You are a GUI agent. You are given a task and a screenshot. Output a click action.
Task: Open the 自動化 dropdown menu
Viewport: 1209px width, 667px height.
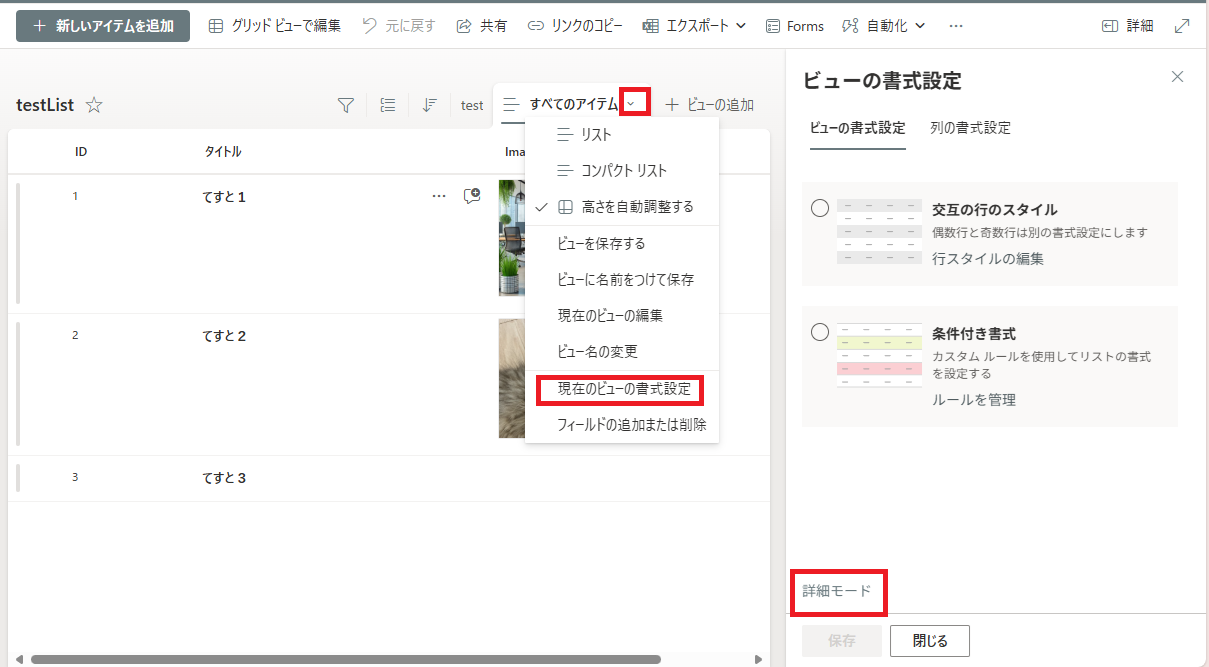pos(883,26)
